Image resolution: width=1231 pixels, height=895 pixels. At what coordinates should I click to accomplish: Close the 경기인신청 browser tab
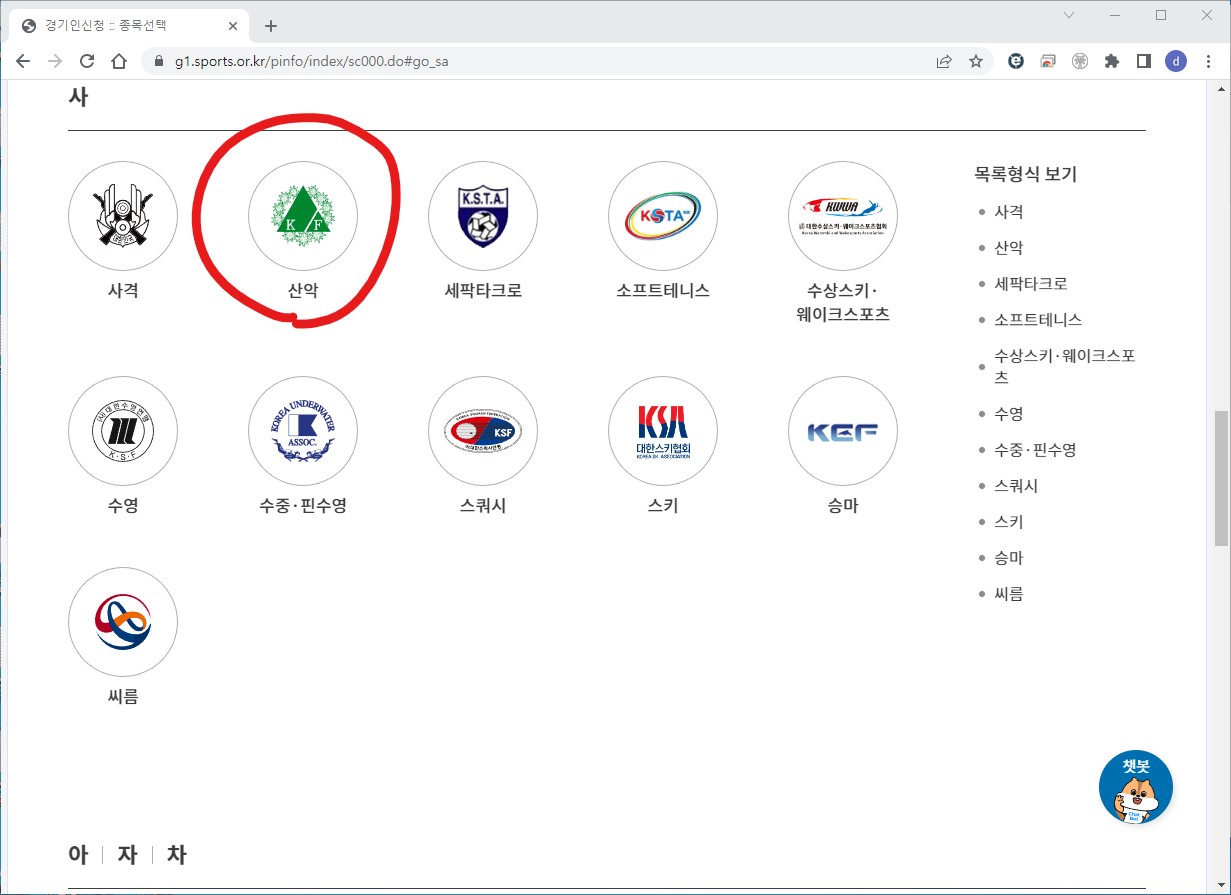(231, 26)
